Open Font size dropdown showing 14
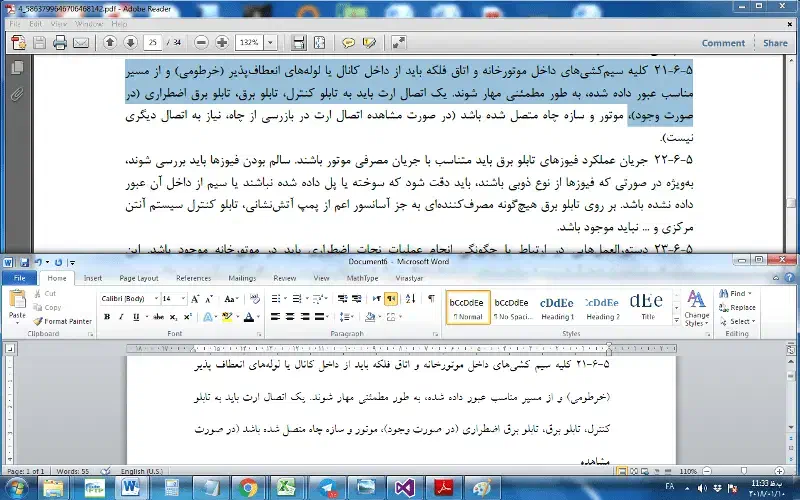The image size is (800, 500). tap(183, 299)
